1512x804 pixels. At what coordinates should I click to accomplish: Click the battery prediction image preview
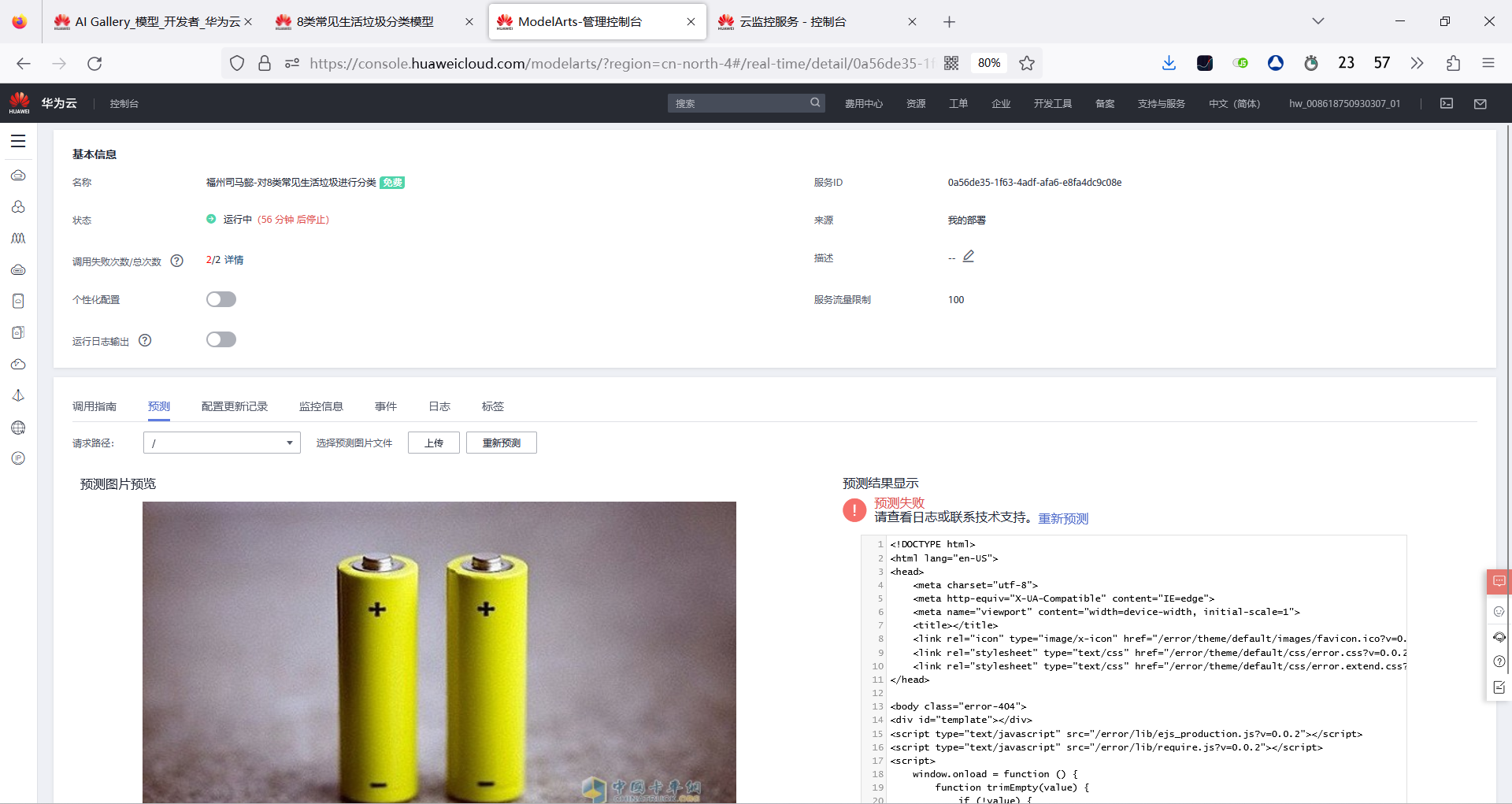[x=439, y=652]
